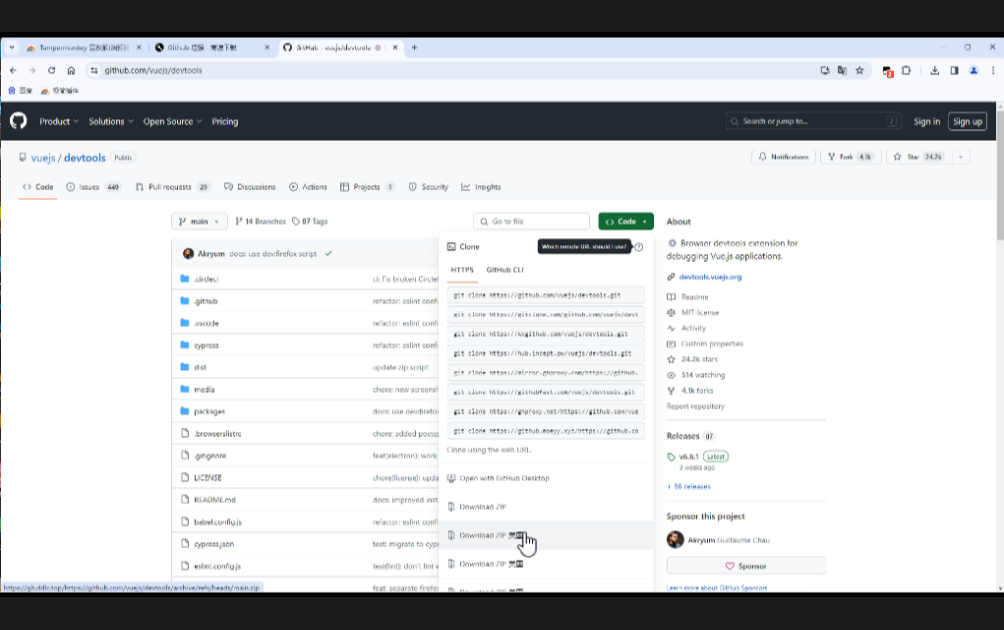Screen dimensions: 1004x630
Task: Go back to the previous page
Action: [13, 70]
